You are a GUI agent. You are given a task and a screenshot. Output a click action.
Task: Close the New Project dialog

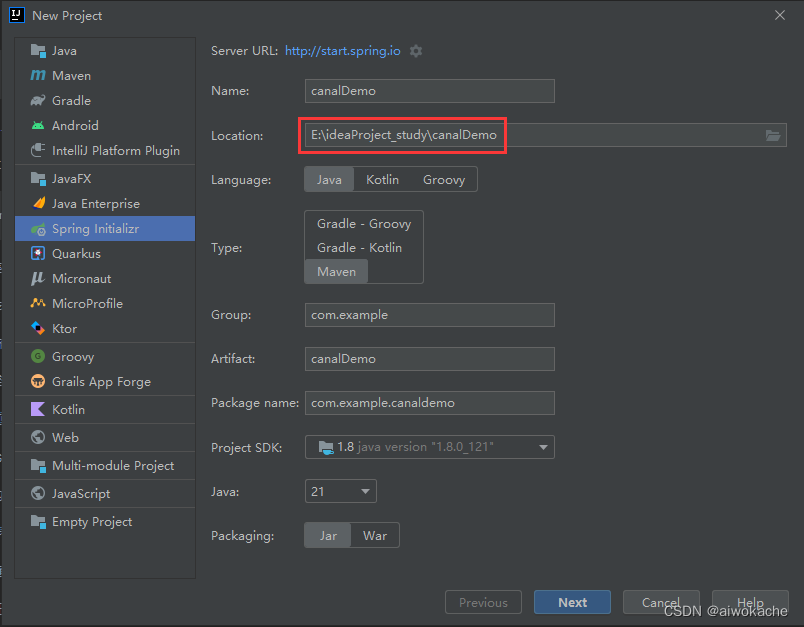click(780, 15)
